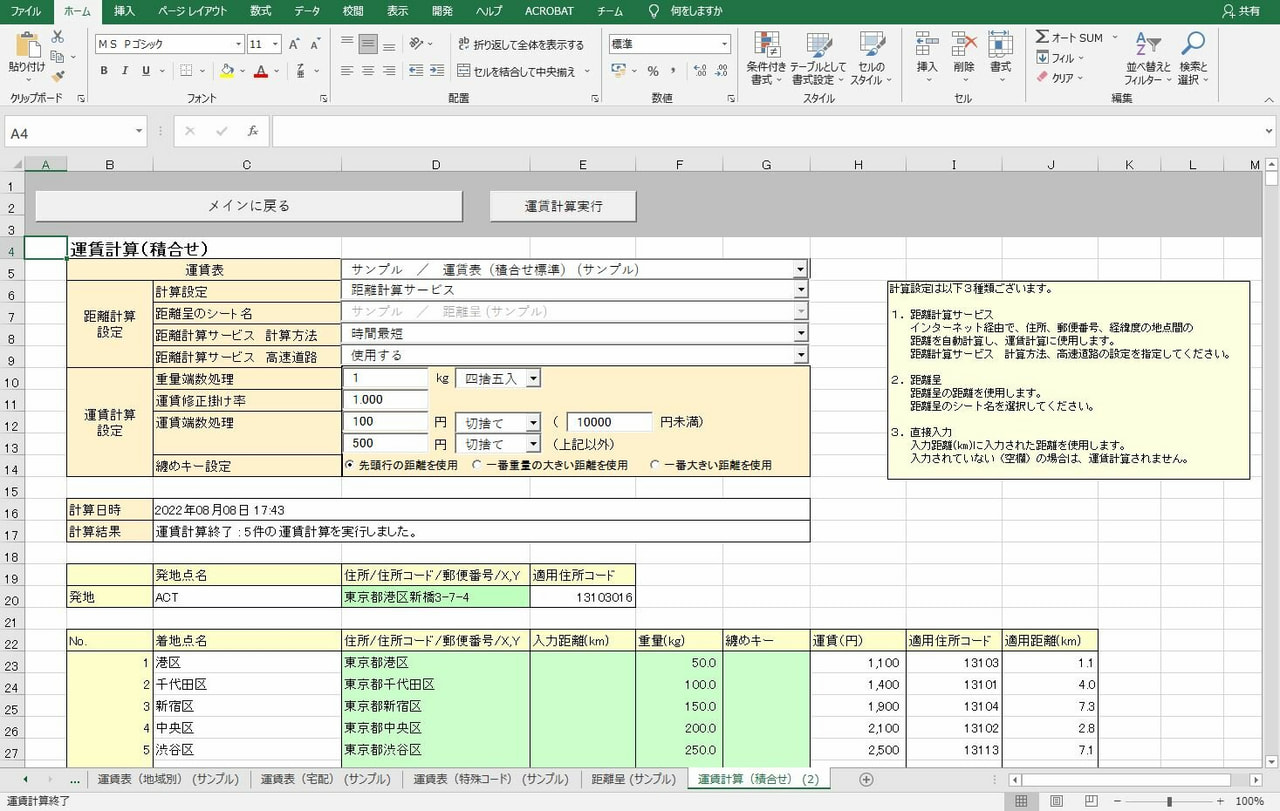The image size is (1280, 811).
Task: Open the 運賃表 dropdown list
Action: point(800,268)
